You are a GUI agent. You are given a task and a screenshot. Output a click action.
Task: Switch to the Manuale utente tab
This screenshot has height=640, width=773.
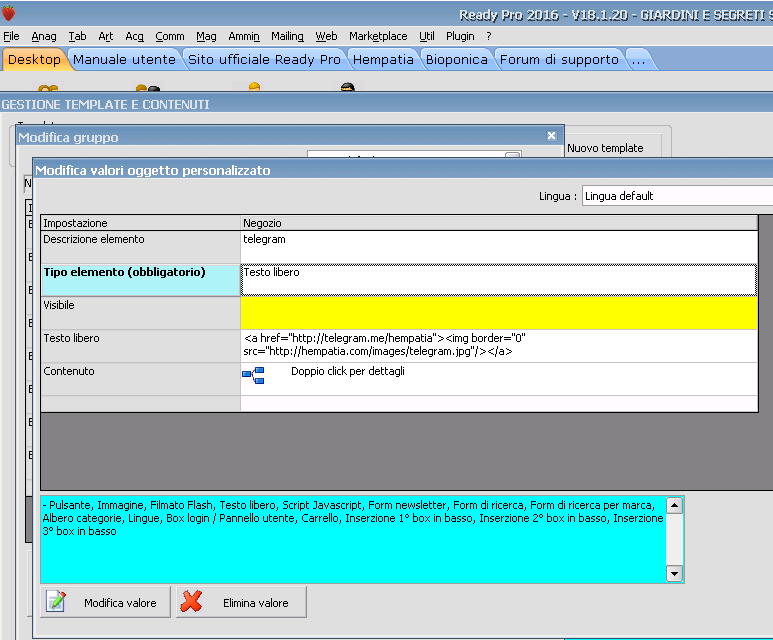[x=124, y=60]
